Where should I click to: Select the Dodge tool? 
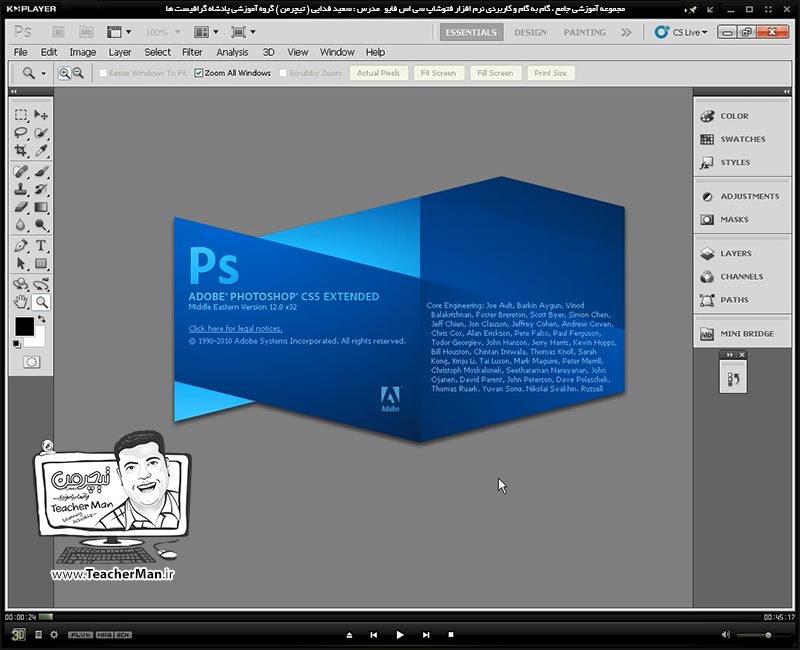pyautogui.click(x=41, y=225)
